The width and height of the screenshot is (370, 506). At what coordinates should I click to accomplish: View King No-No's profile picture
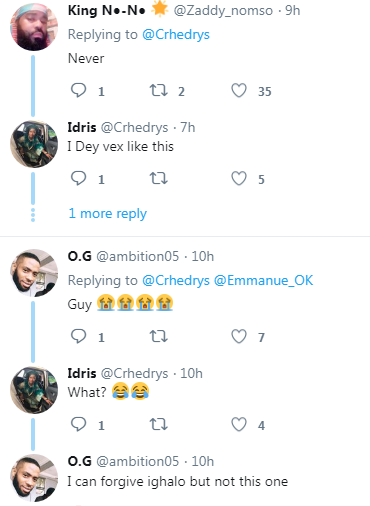(x=34, y=27)
